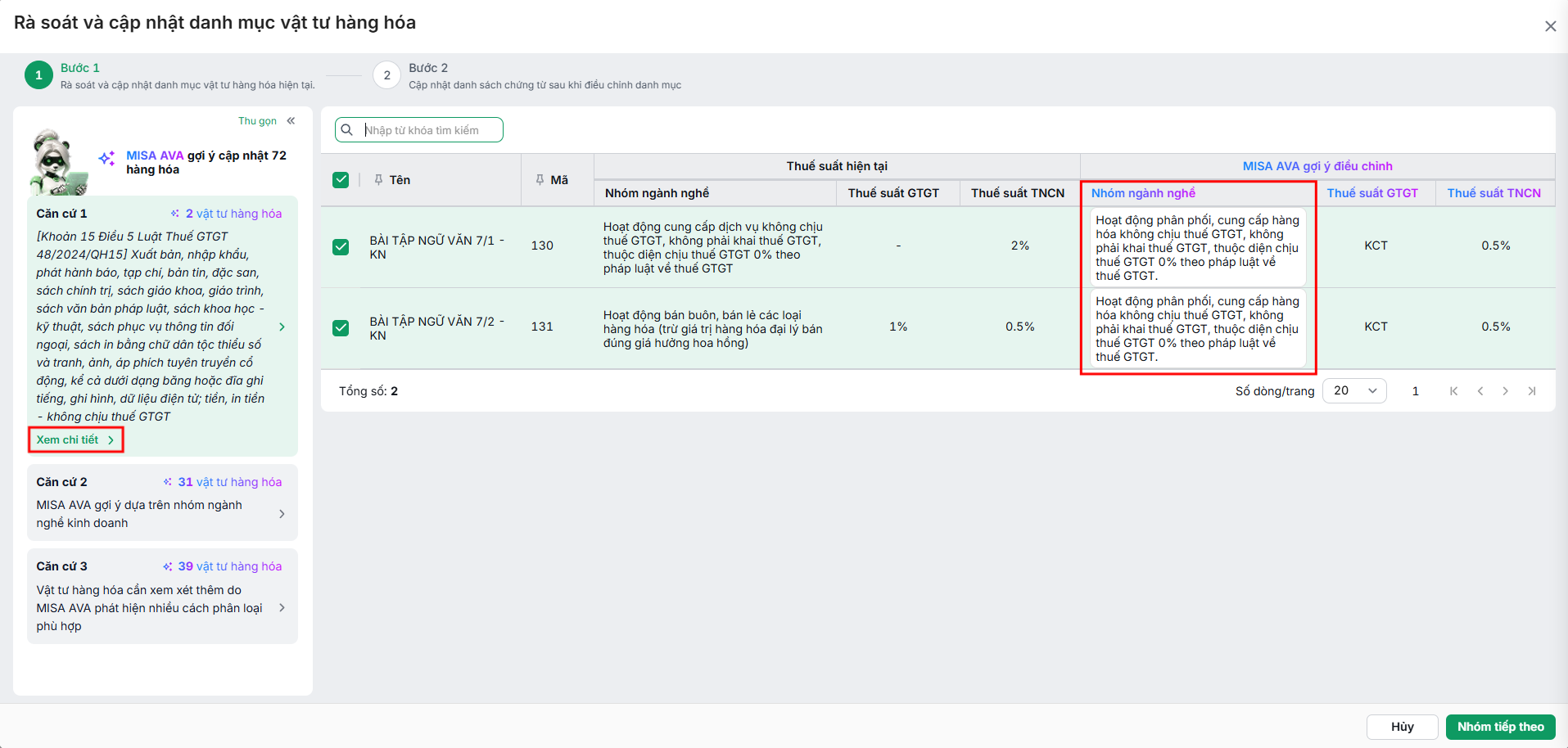This screenshot has height=748, width=1568.
Task: Click the MISA AVA mascot image
Action: point(59,163)
